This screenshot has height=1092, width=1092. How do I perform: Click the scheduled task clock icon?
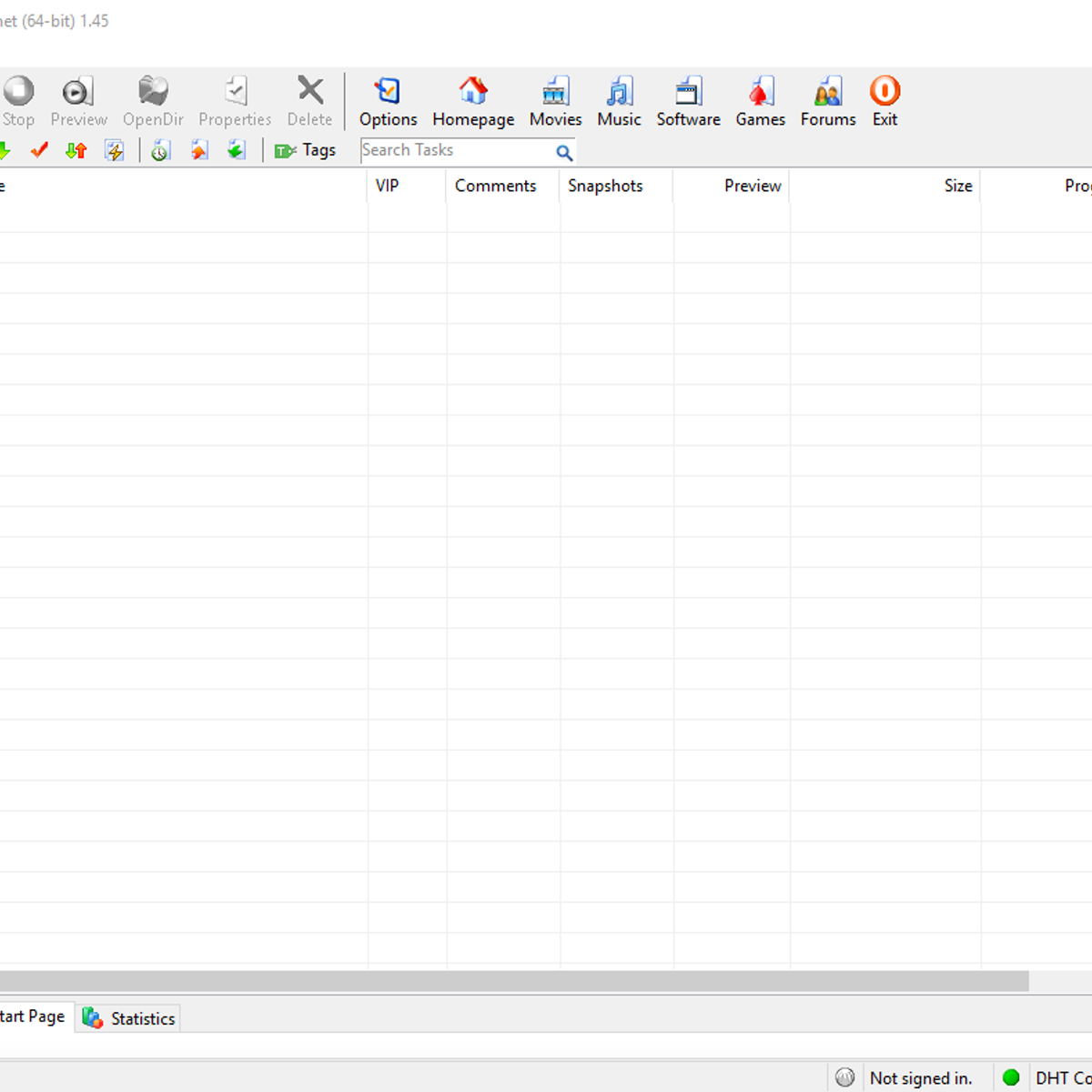pos(161,150)
